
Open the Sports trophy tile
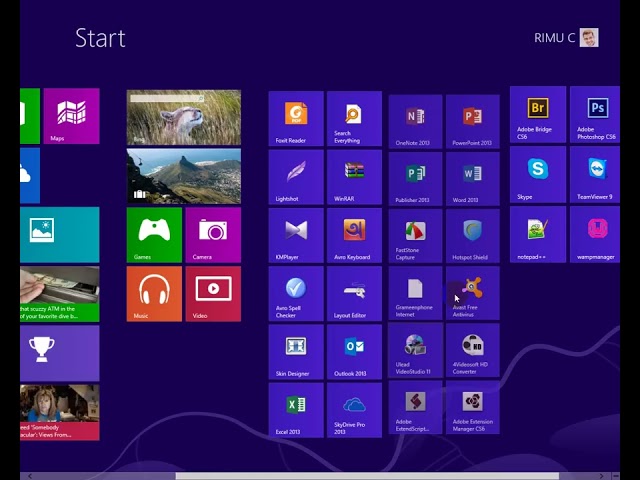(x=60, y=353)
